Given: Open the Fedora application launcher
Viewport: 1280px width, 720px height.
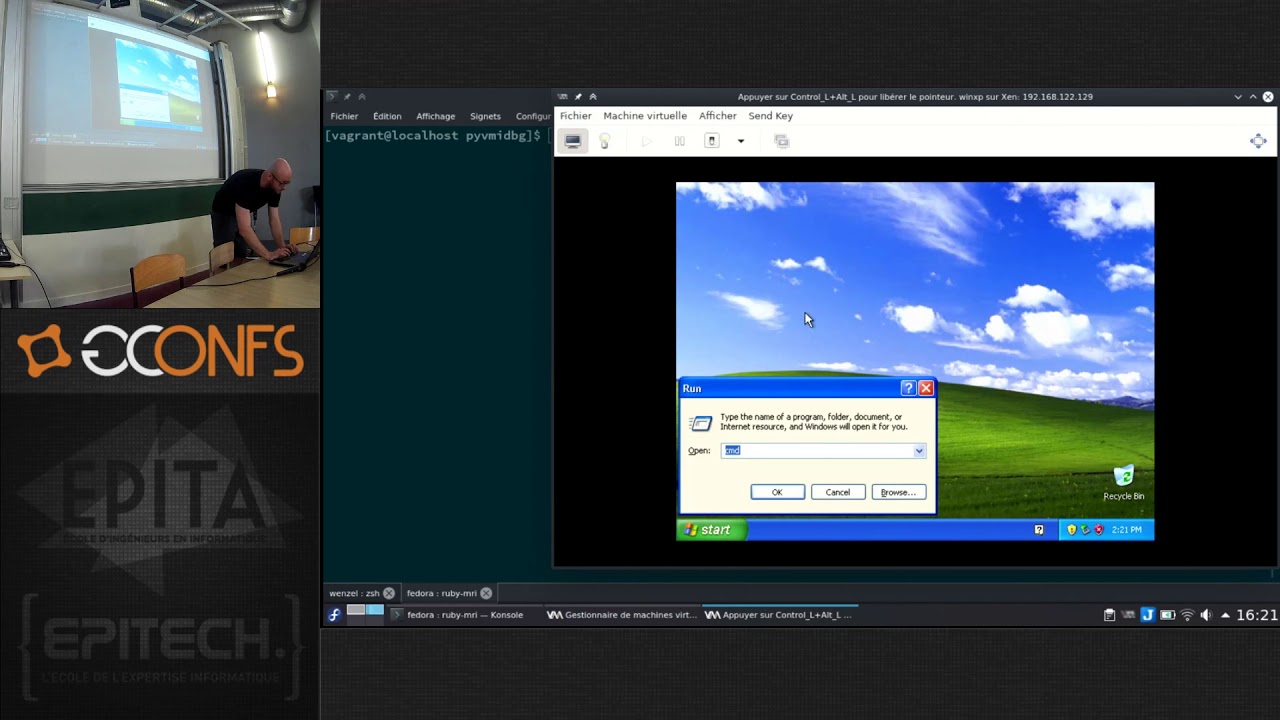Looking at the screenshot, I should (334, 615).
